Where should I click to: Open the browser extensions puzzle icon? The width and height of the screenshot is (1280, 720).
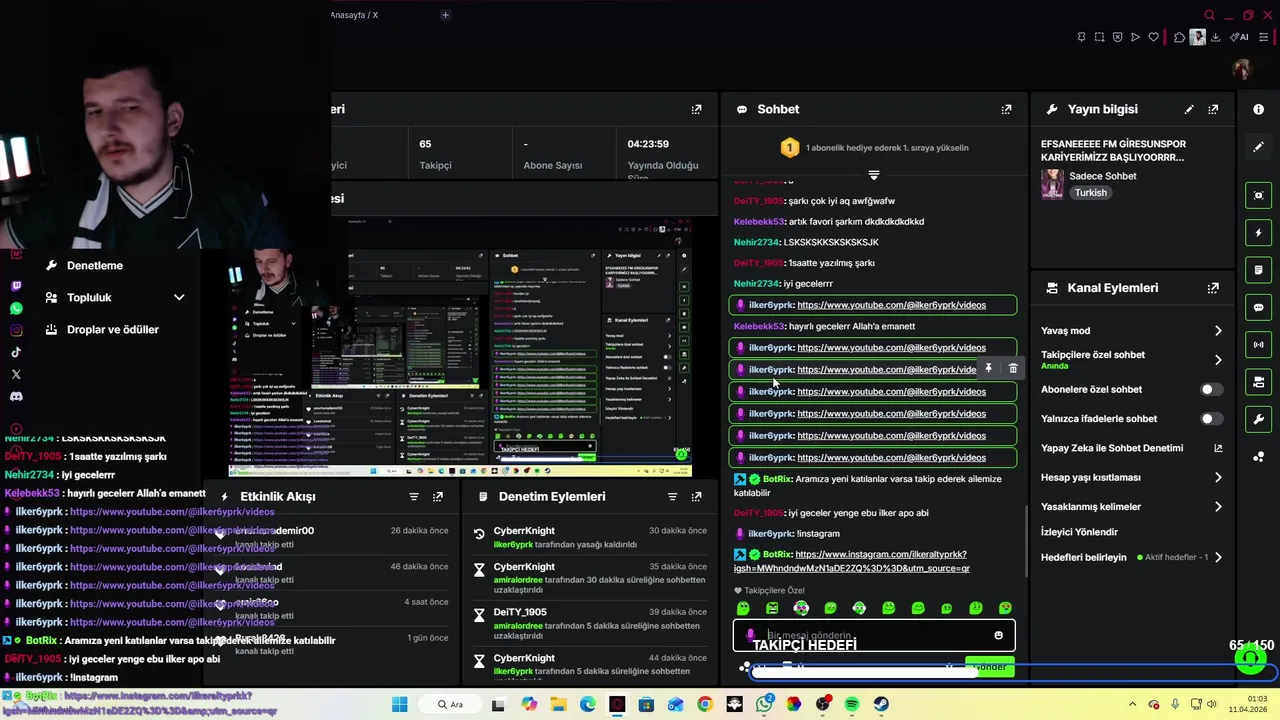[1179, 37]
